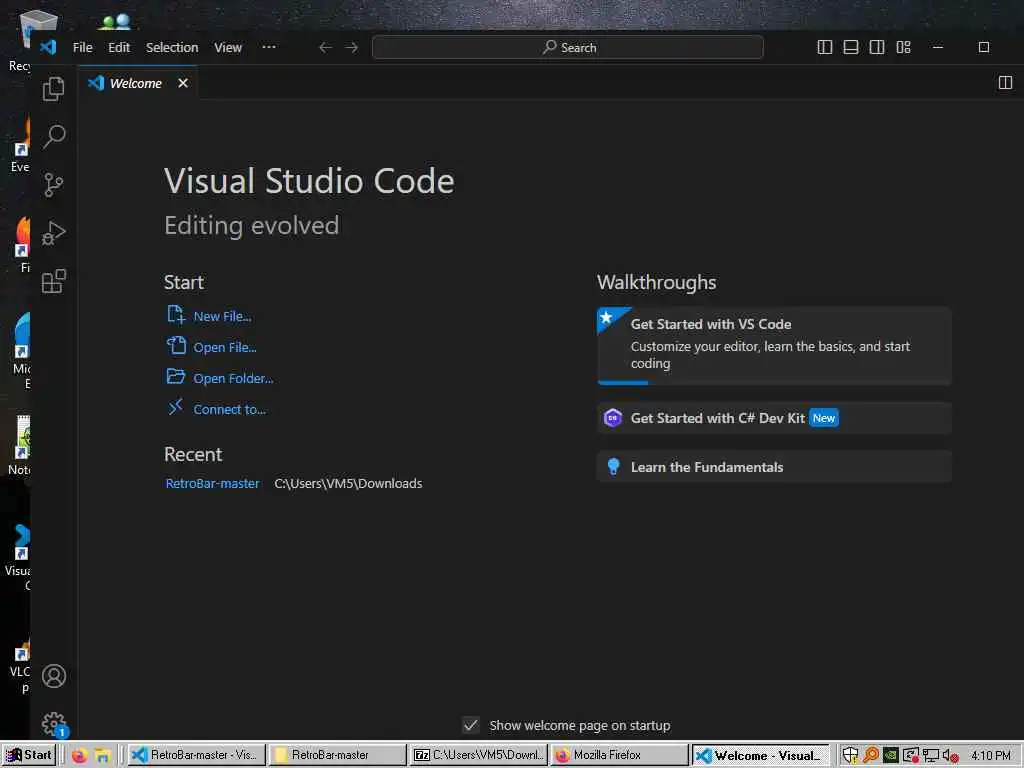Click the Welcome - Visual... taskbar button
The width and height of the screenshot is (1024, 768).
760,755
